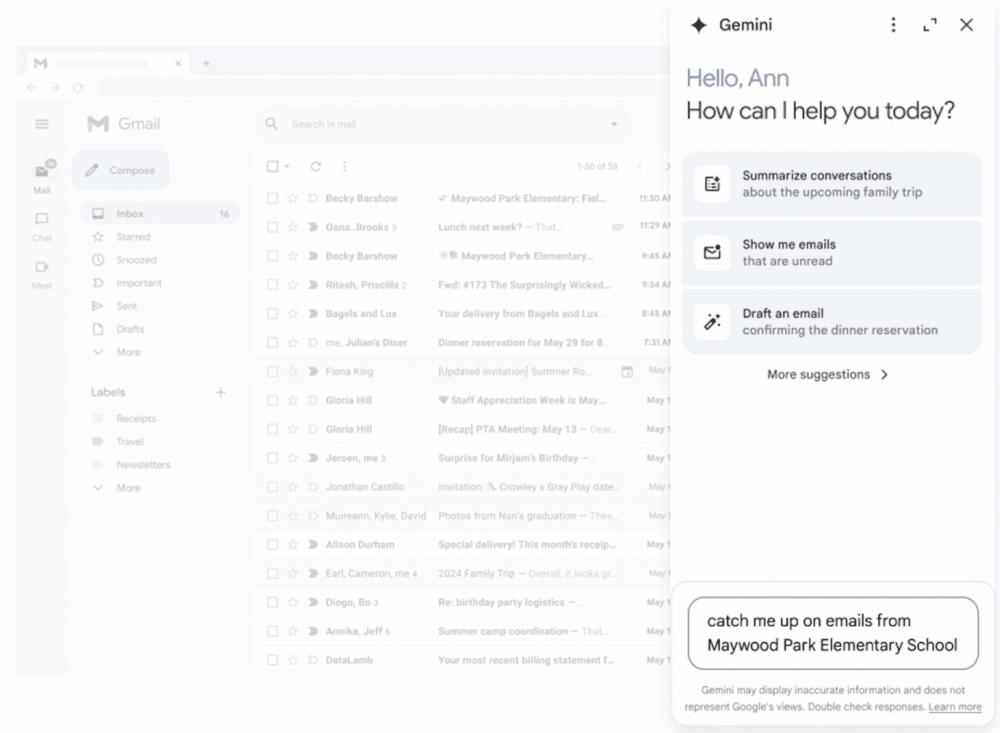Image resolution: width=1000 pixels, height=733 pixels.
Task: Go forward in browser
Action: 55,87
